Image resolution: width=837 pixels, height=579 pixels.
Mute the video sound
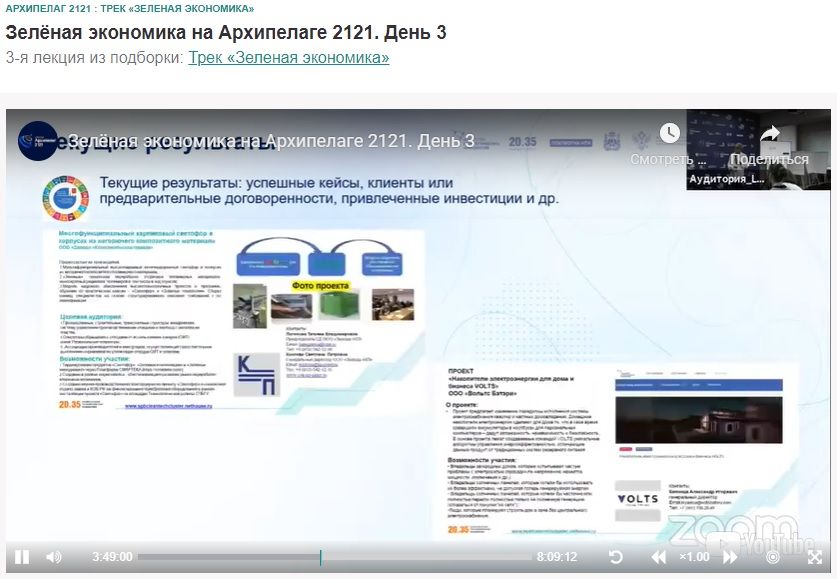pyautogui.click(x=53, y=557)
